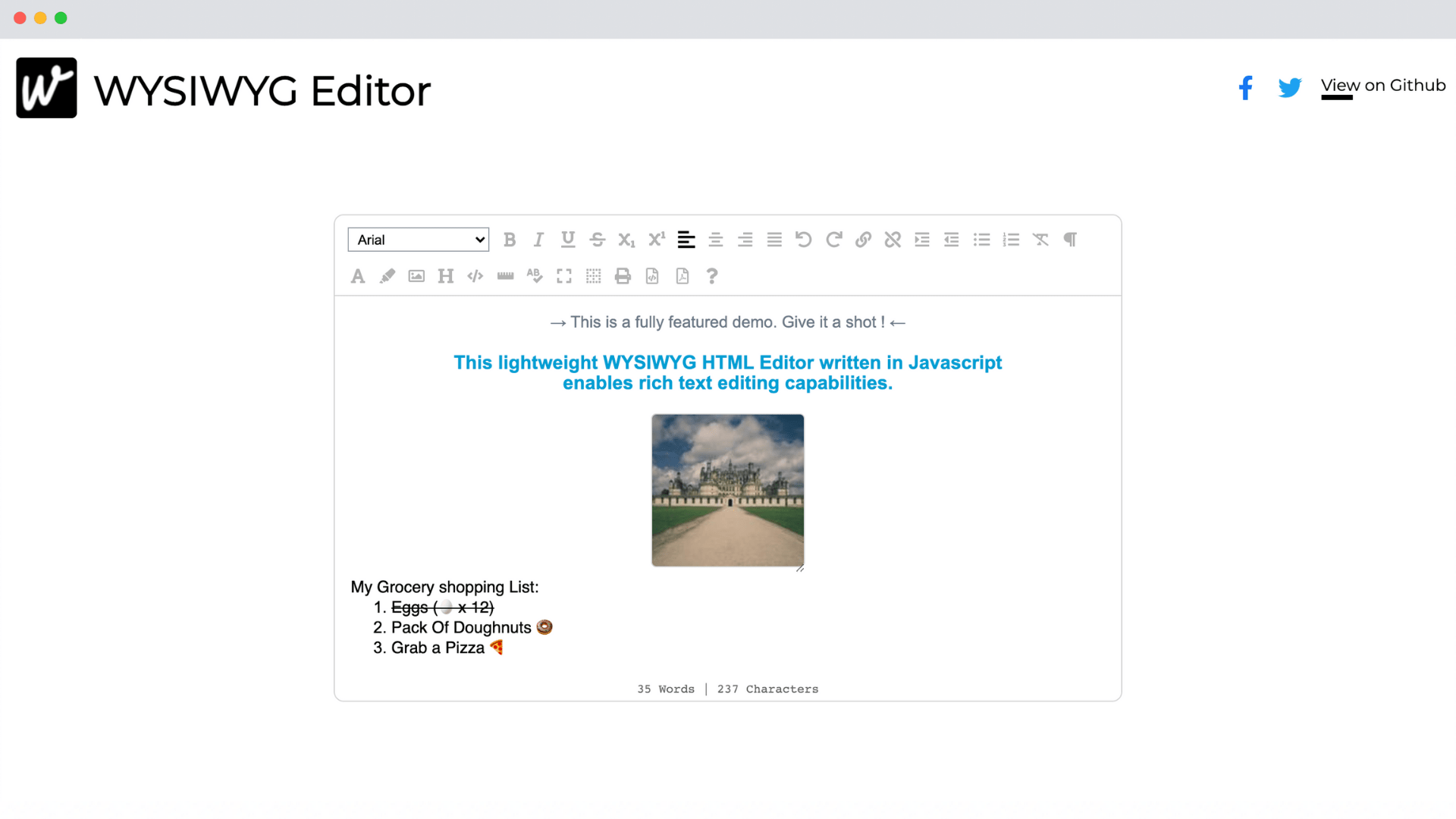Remove link with unlink icon

pyautogui.click(x=893, y=240)
